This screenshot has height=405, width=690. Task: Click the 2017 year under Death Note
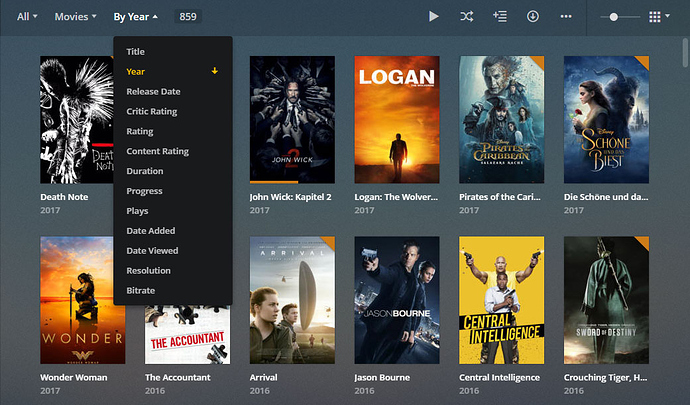pos(50,210)
